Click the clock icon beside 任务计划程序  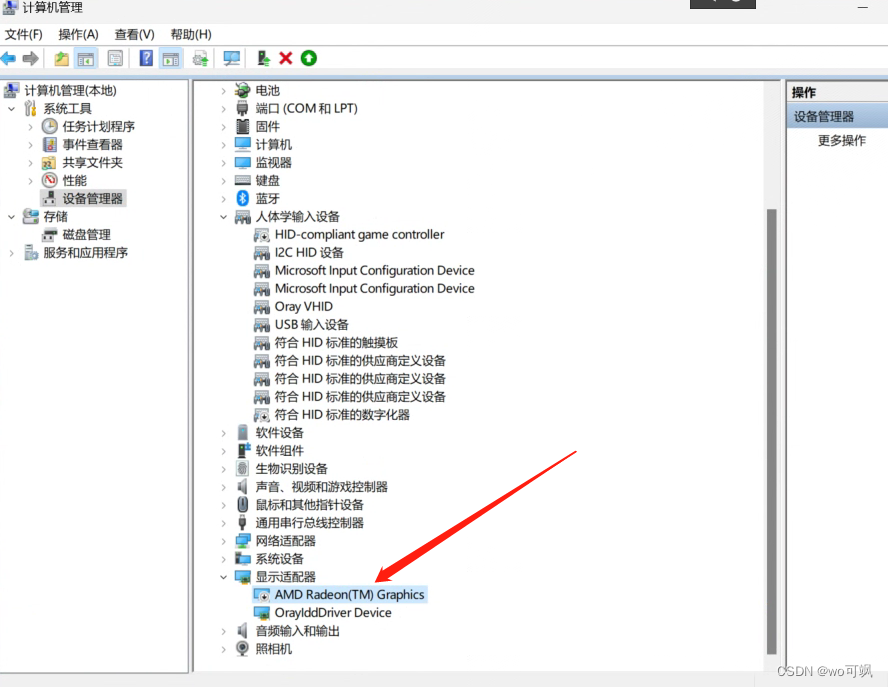click(50, 126)
